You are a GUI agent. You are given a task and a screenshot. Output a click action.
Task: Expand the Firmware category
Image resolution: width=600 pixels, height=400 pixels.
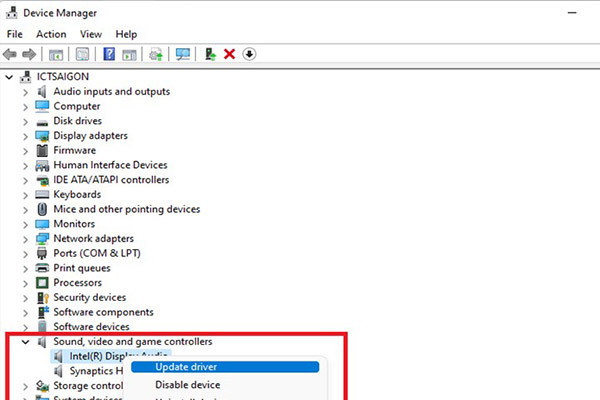(x=25, y=151)
